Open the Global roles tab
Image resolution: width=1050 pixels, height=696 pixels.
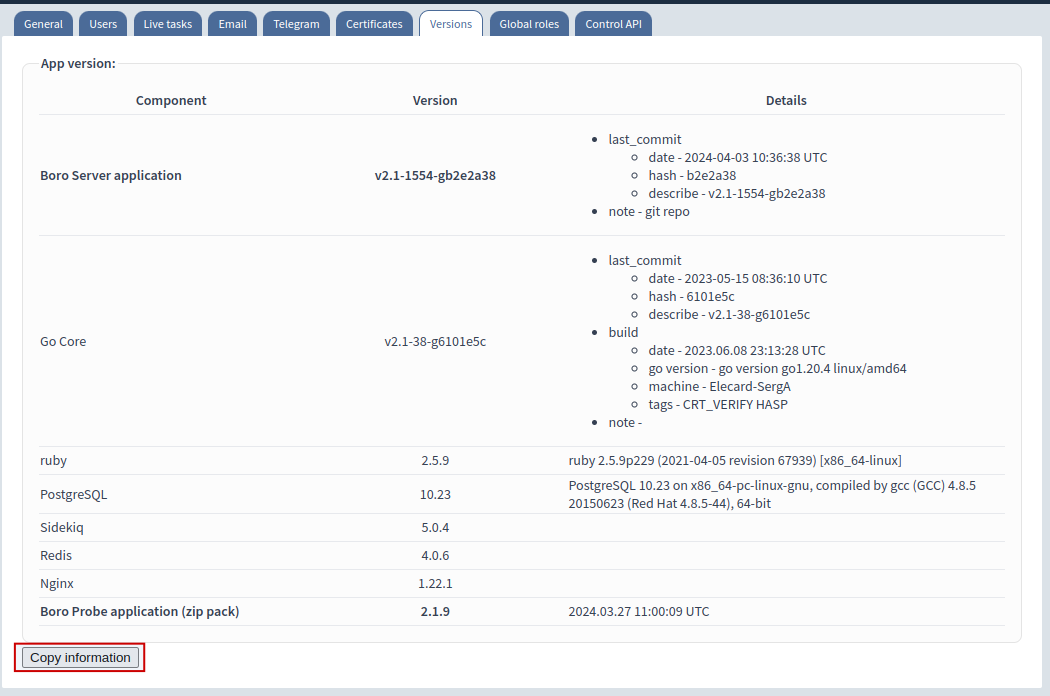529,24
